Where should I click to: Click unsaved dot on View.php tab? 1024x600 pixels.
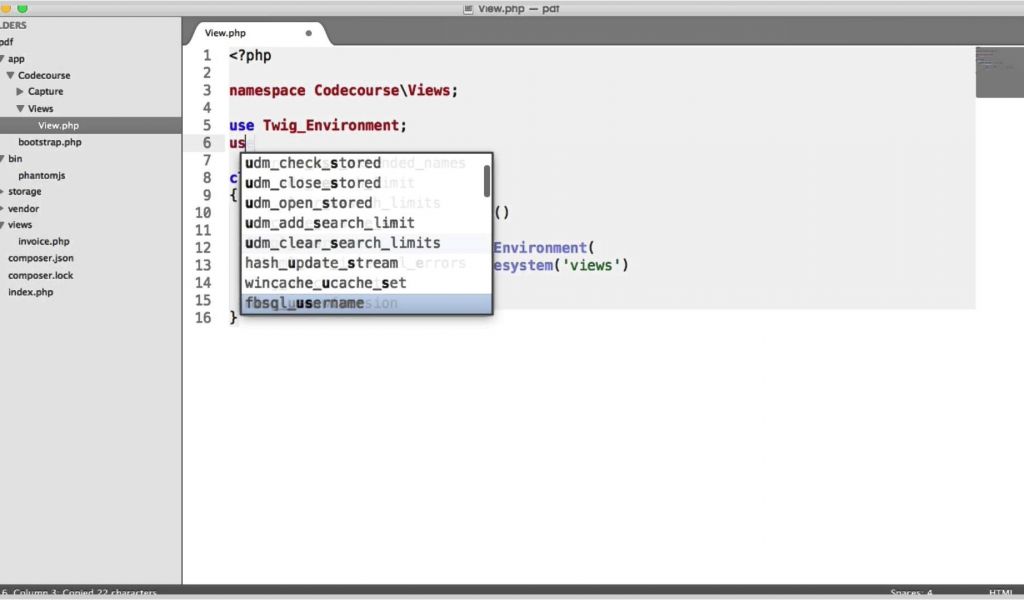(x=308, y=33)
